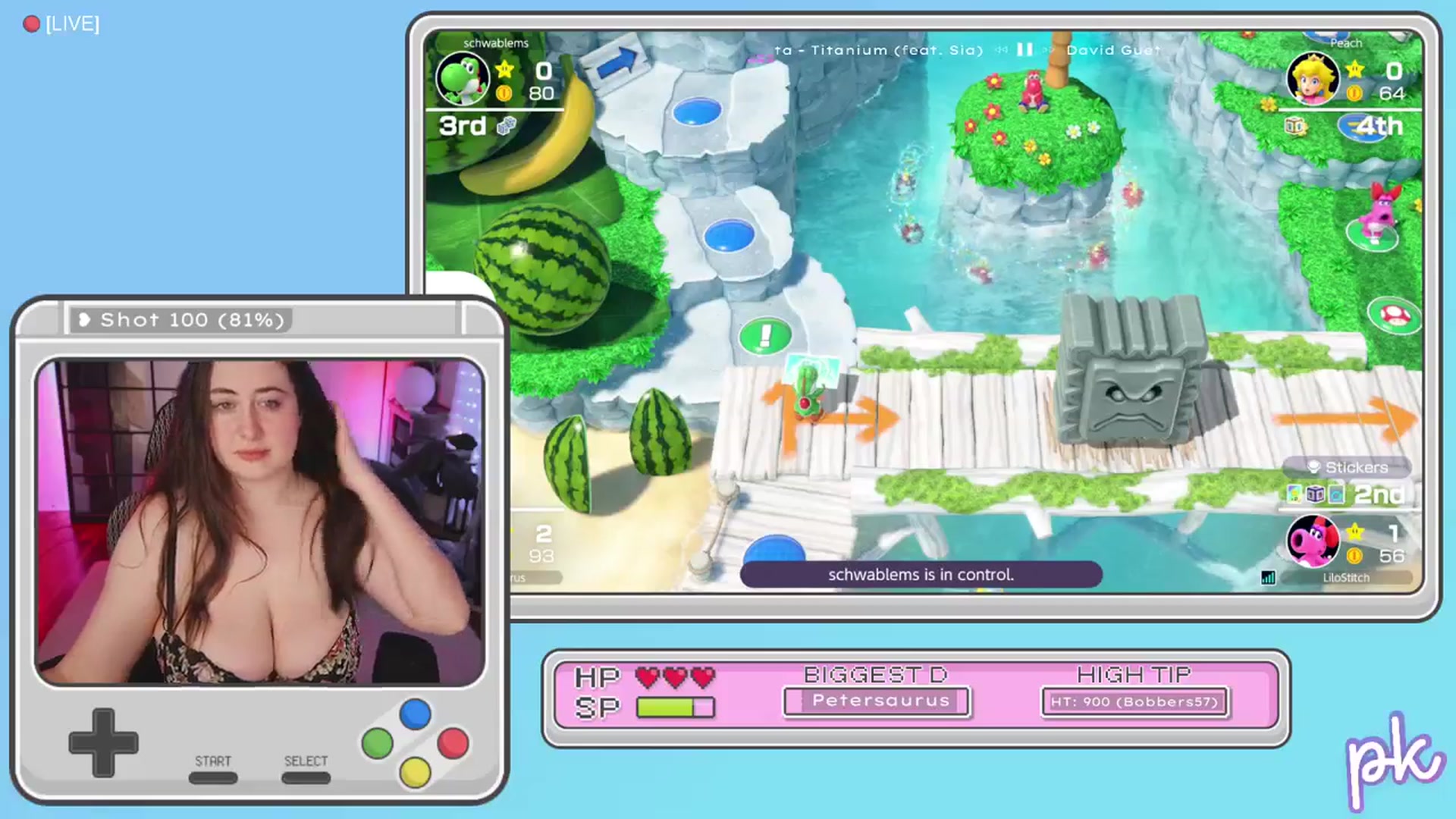Click the 4th place rank label
This screenshot has width=1456, height=819.
(1379, 126)
